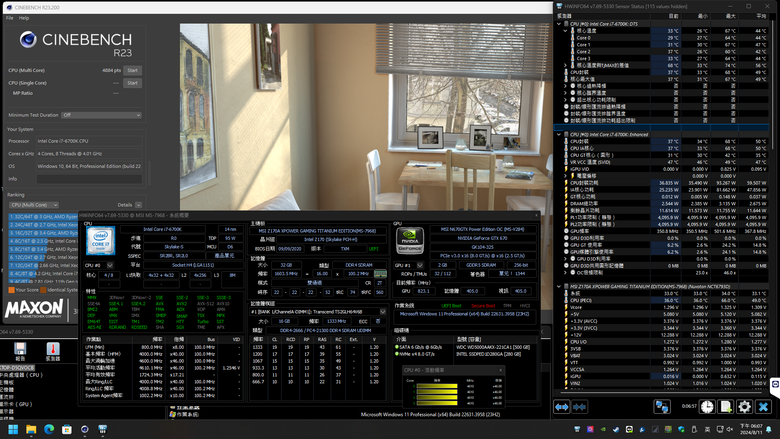The image size is (780, 439).
Task: Select ranking entry 4. 8C/16T @ 2.3 GHz
Action: tap(43, 241)
